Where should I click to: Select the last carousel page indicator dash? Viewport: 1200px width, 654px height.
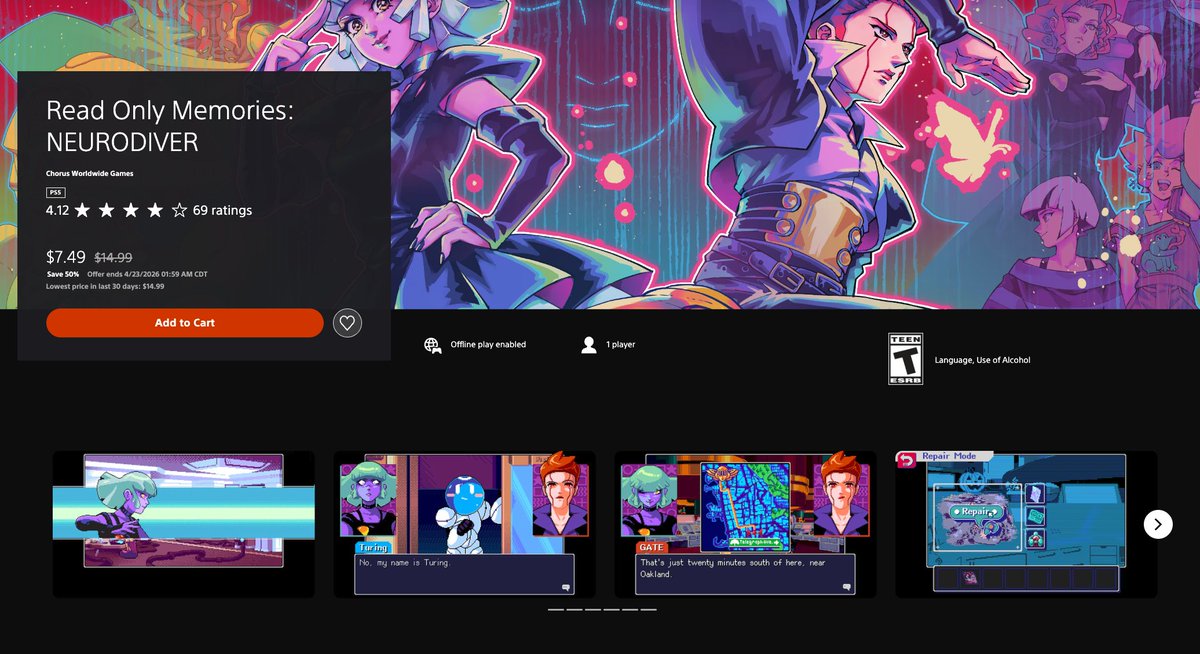pyautogui.click(x=649, y=609)
